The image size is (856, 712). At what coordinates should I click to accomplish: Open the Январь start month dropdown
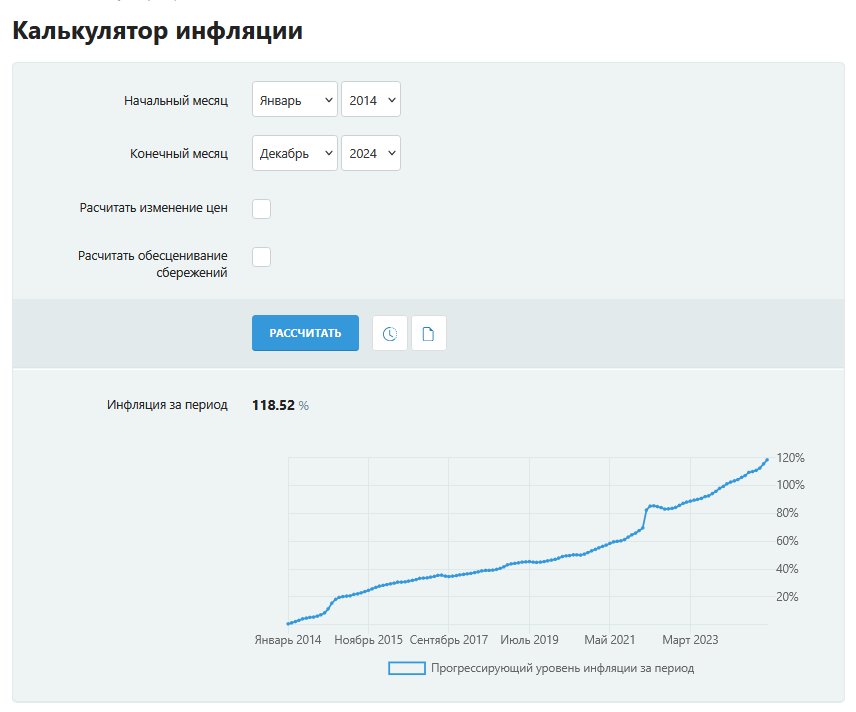(294, 99)
